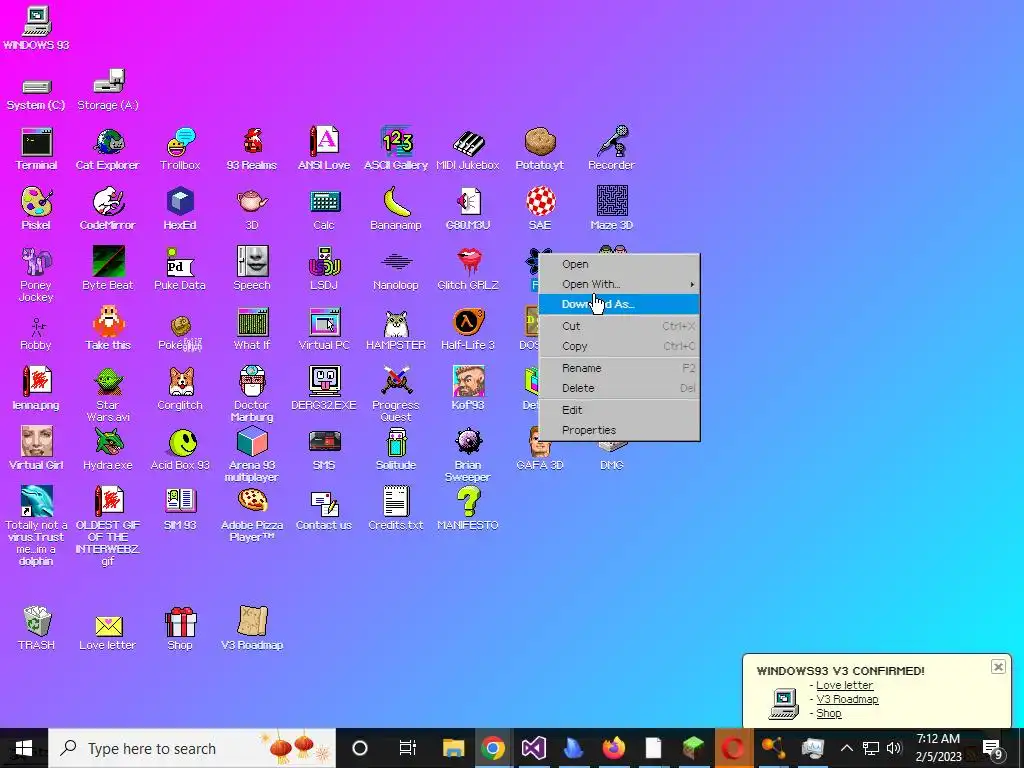Launch the Calc calculator icon
The width and height of the screenshot is (1024, 768).
tap(324, 209)
